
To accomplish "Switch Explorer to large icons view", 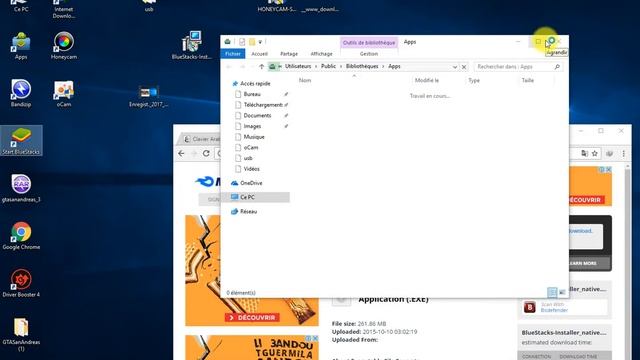I will 562,292.
